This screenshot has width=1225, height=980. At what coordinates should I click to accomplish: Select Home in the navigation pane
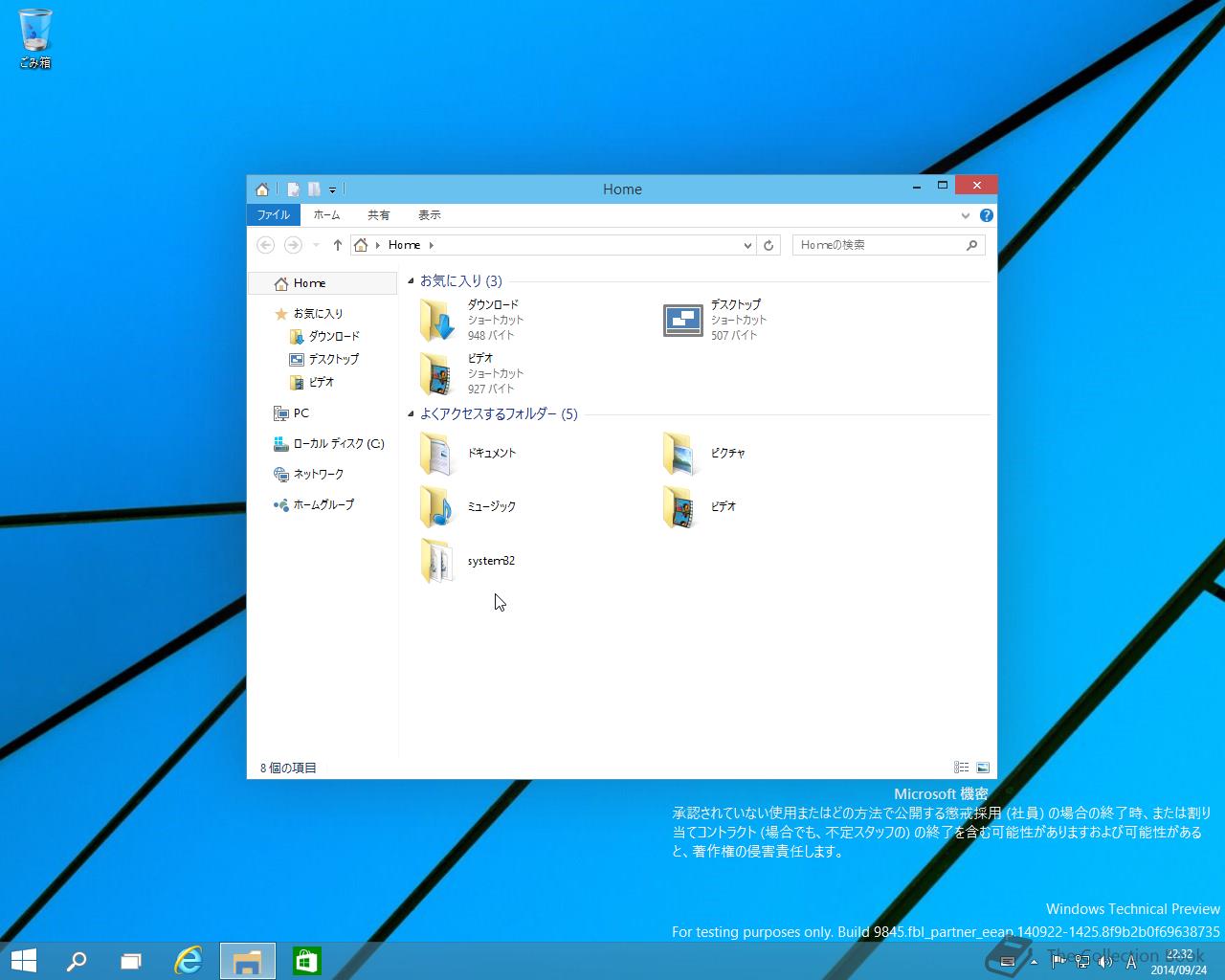(323, 283)
